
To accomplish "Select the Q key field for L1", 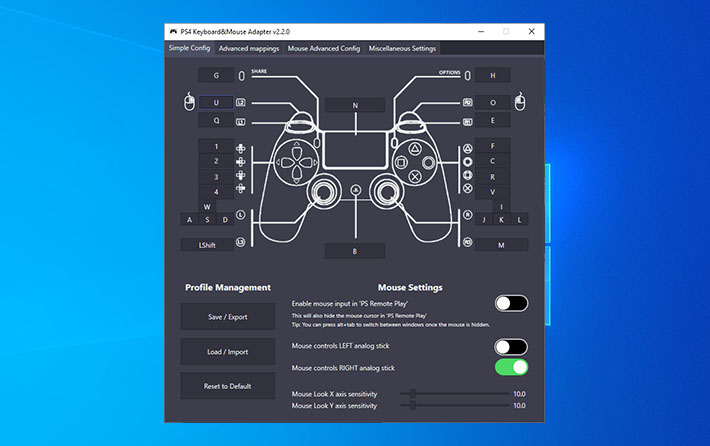I will pyautogui.click(x=216, y=120).
